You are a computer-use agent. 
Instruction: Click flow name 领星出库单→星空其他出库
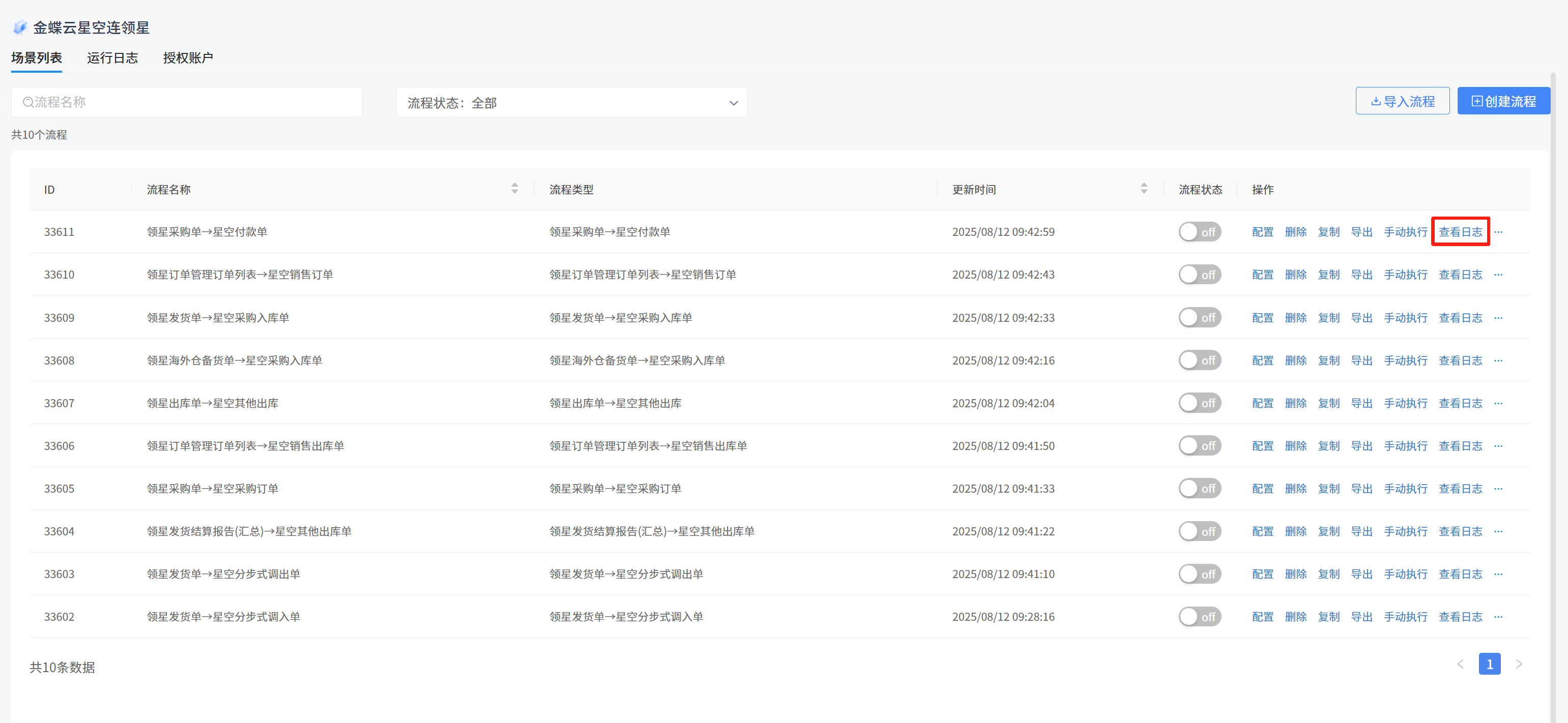pyautogui.click(x=213, y=403)
